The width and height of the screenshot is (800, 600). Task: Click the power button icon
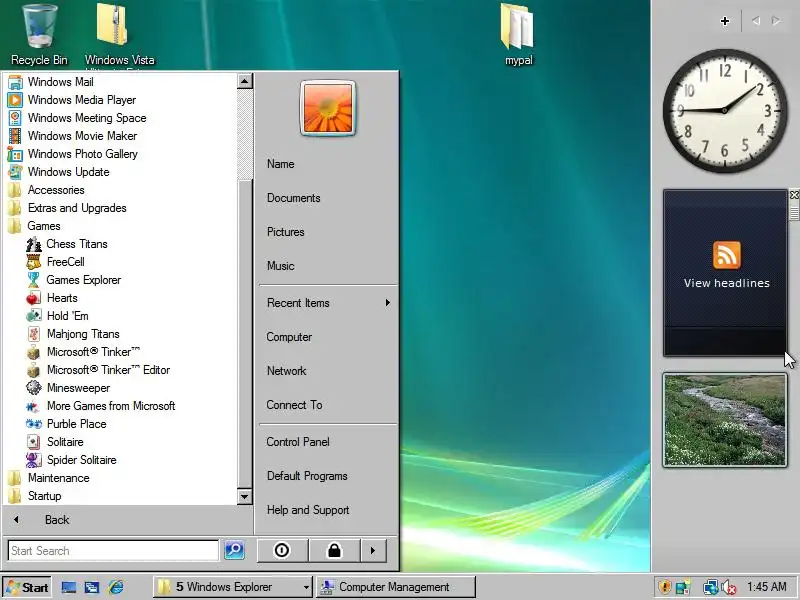(x=282, y=551)
